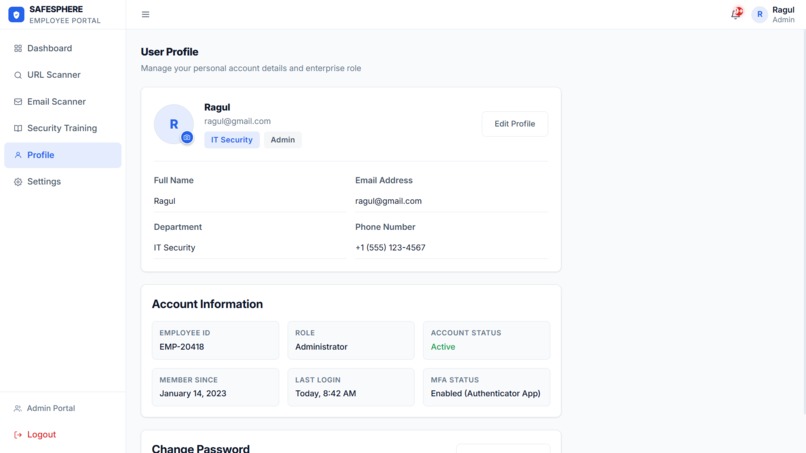This screenshot has height=453, width=806.
Task: Click the Dashboard grid icon in sidebar
Action: click(18, 48)
